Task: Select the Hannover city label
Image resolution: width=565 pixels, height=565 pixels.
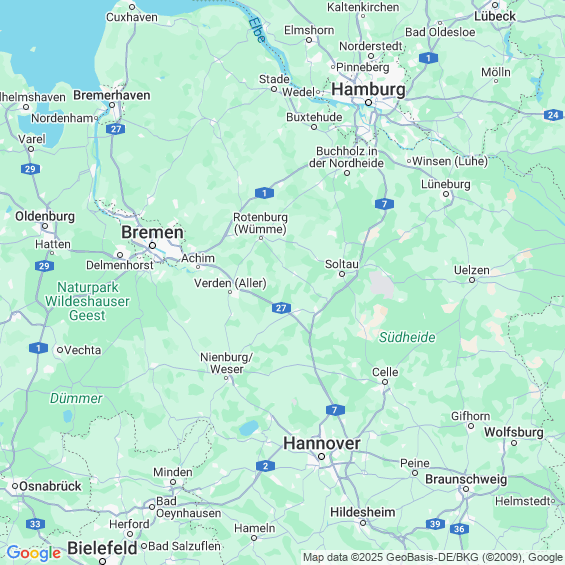Action: (x=322, y=443)
